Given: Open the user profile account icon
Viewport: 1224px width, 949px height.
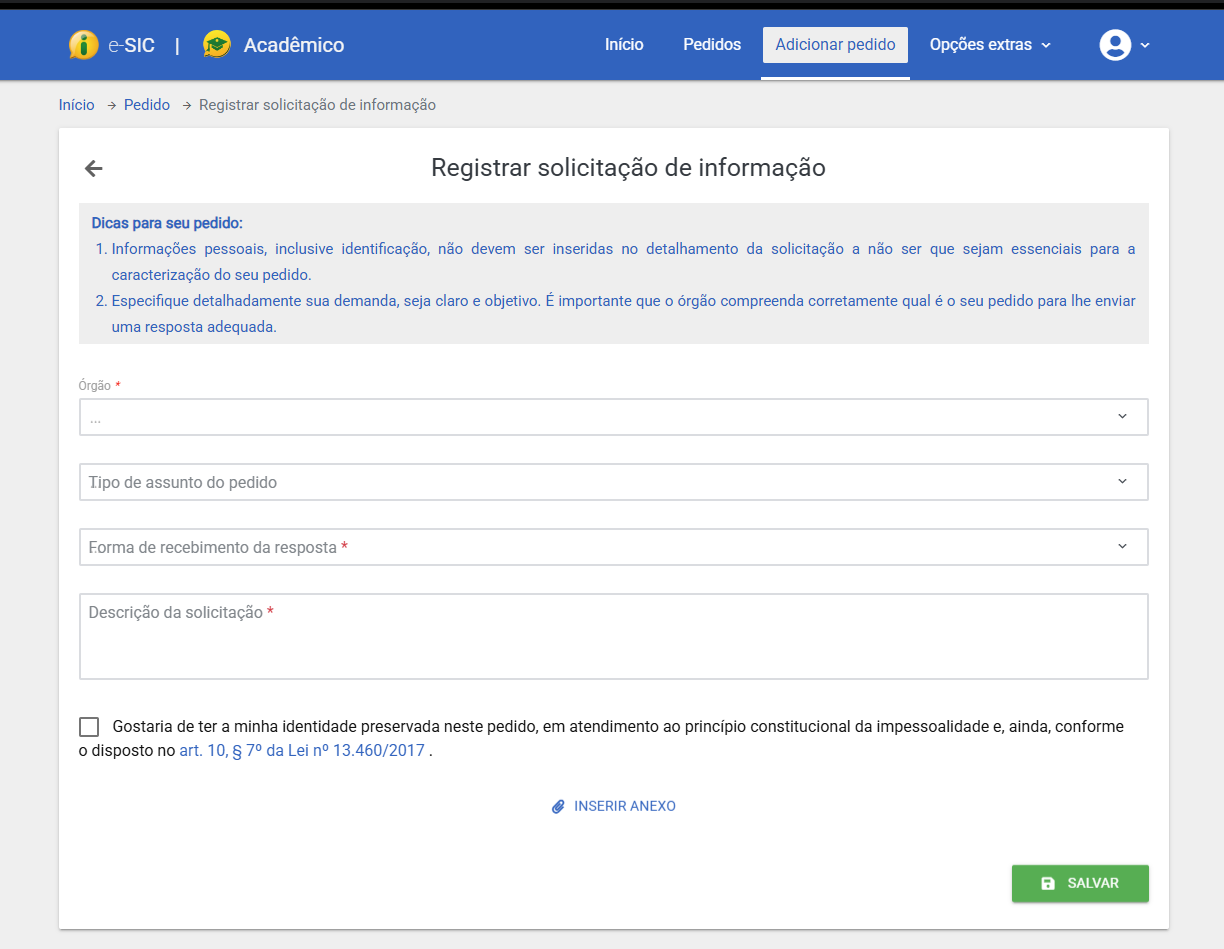Looking at the screenshot, I should [x=1115, y=44].
